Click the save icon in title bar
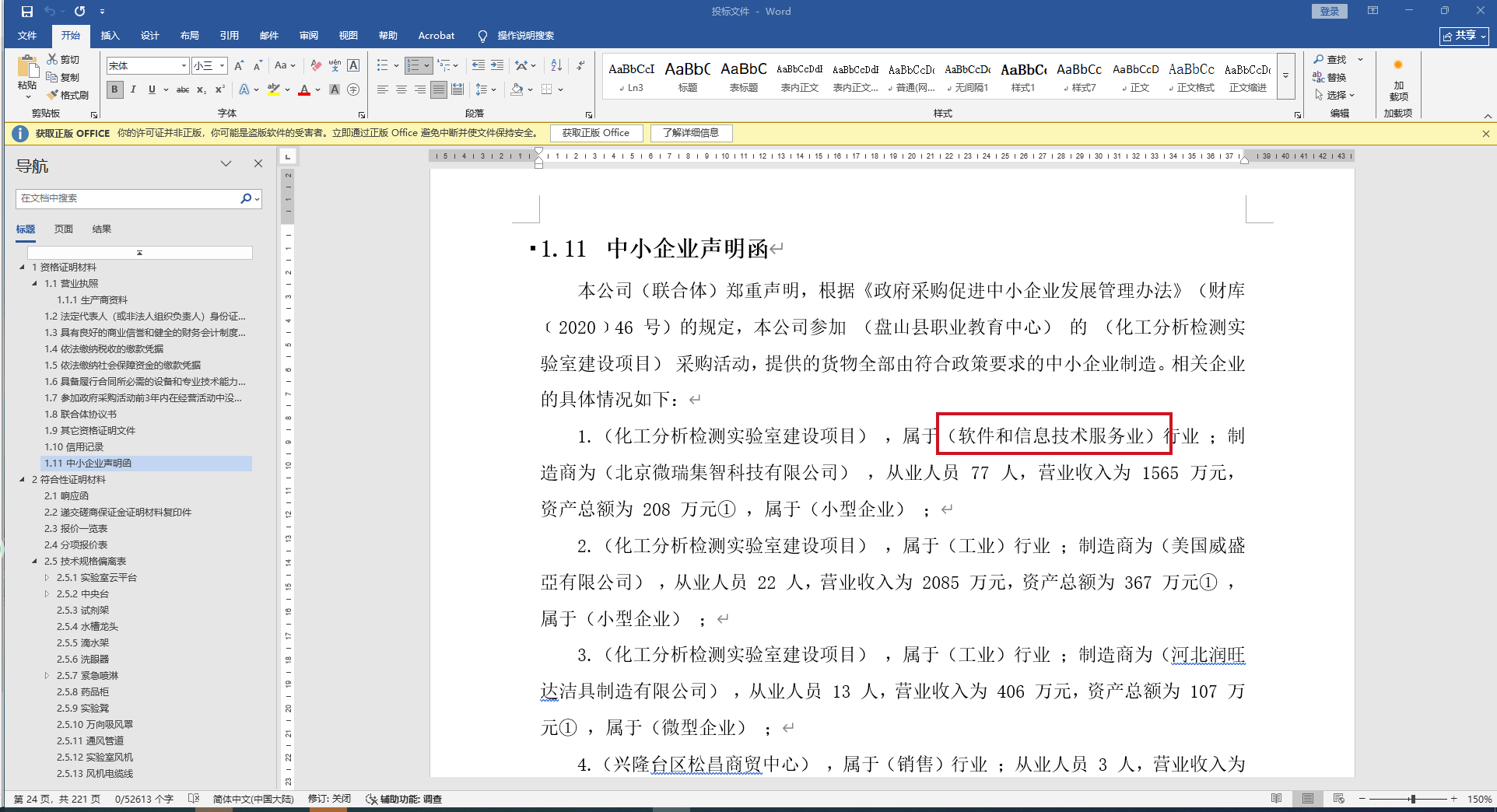This screenshot has height=812, width=1497. (x=27, y=12)
